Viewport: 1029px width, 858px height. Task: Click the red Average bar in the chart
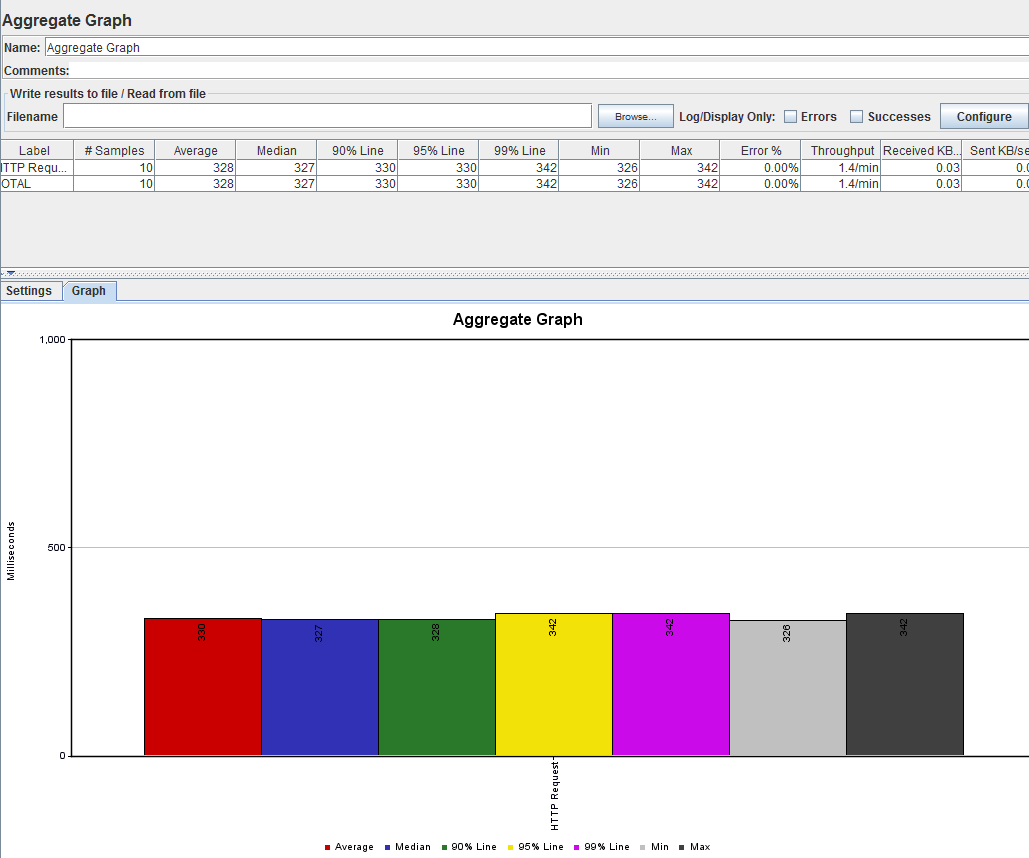click(x=202, y=690)
